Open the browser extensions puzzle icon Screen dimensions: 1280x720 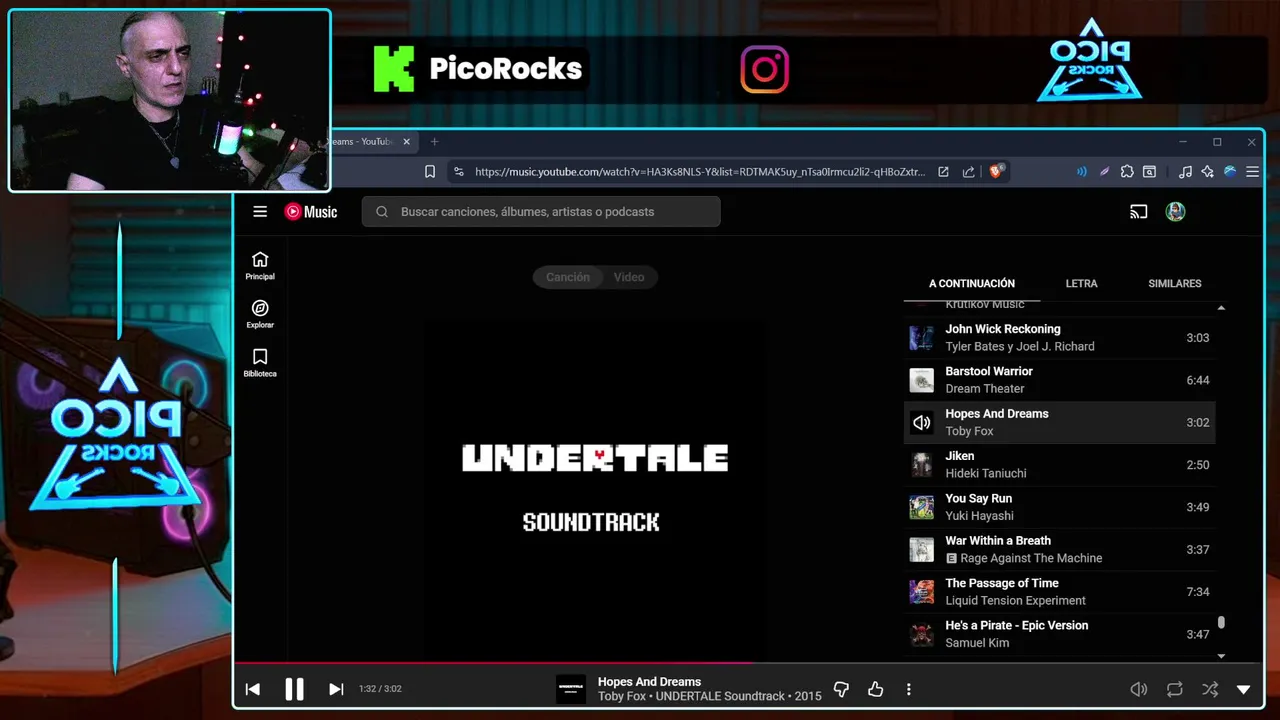tap(1127, 172)
